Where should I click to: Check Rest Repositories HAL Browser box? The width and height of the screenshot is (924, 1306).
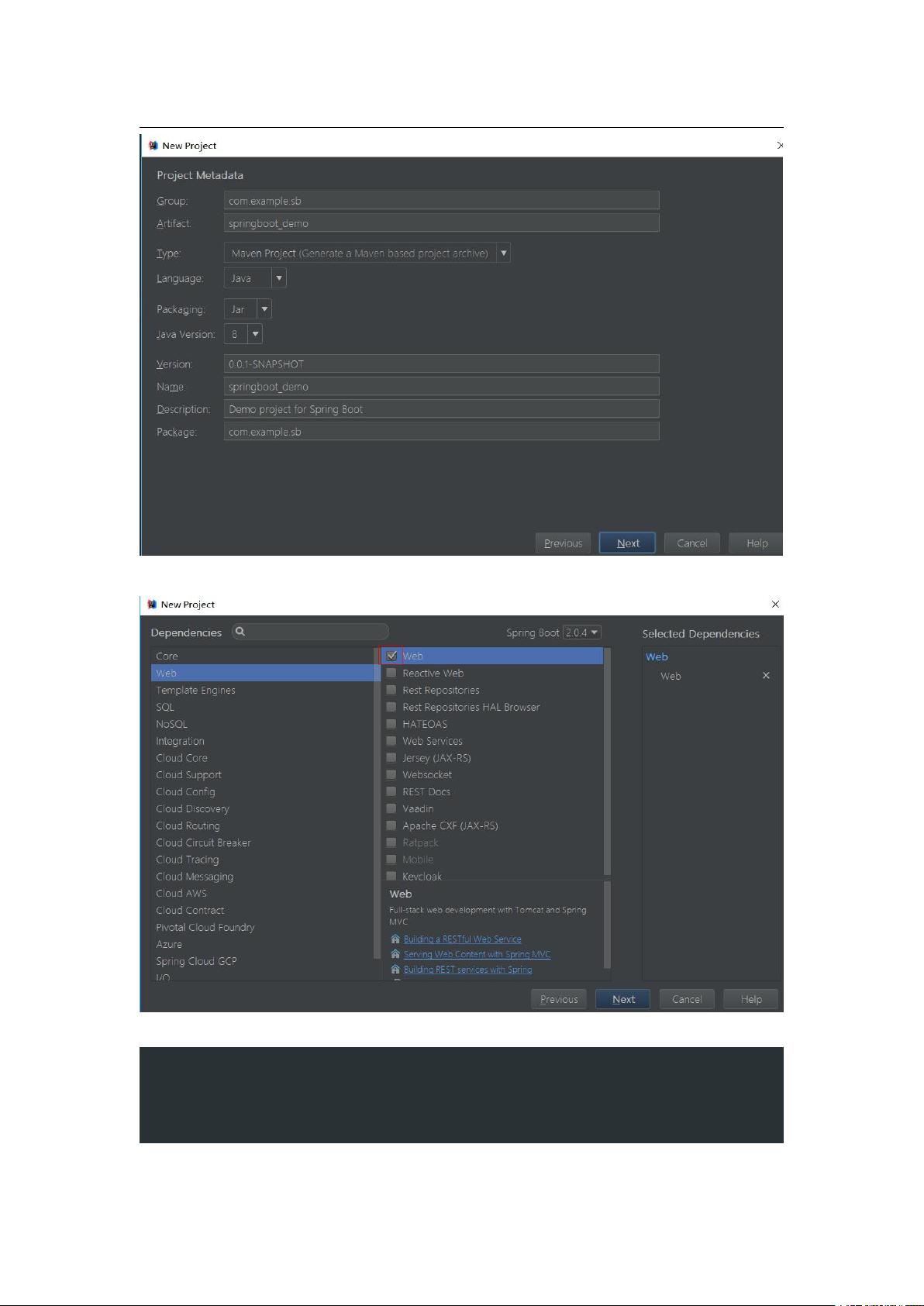click(391, 707)
